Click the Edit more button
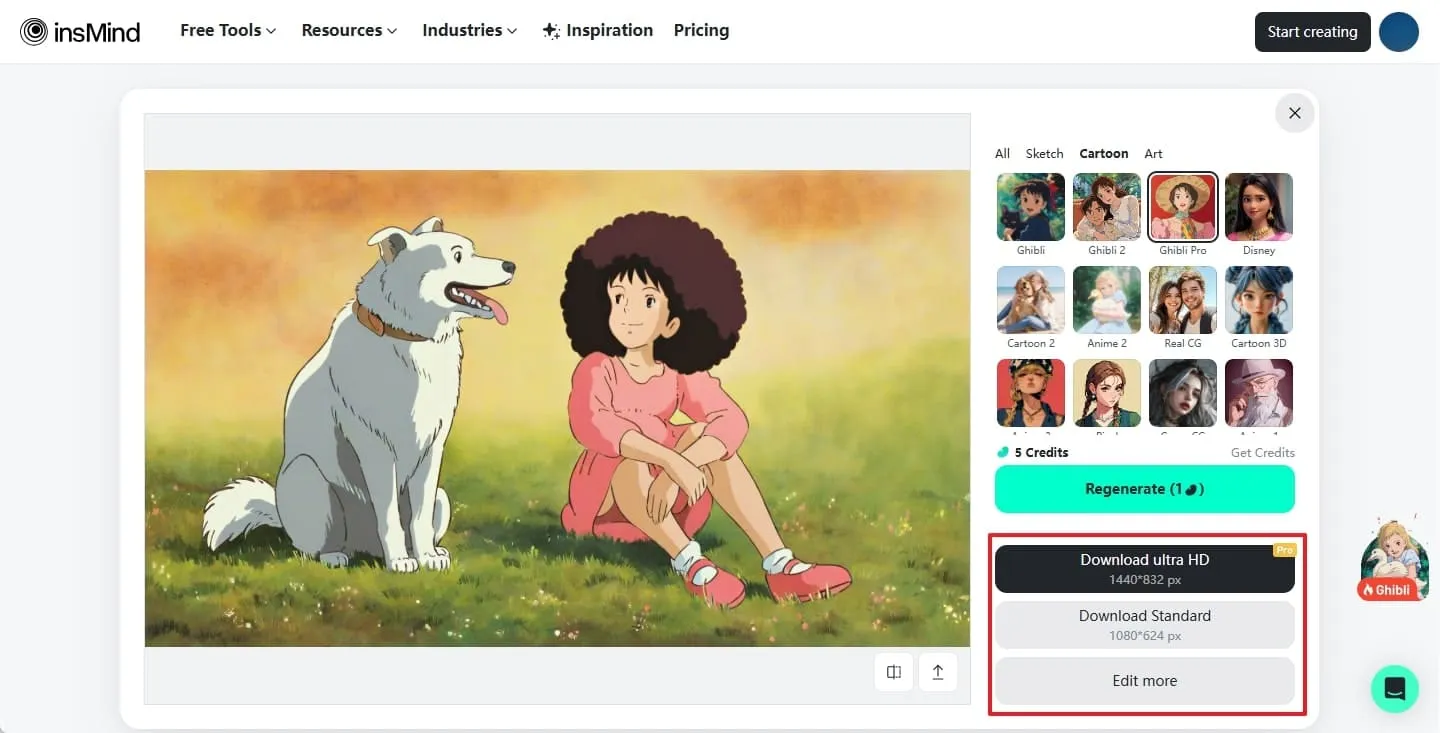 [1145, 681]
